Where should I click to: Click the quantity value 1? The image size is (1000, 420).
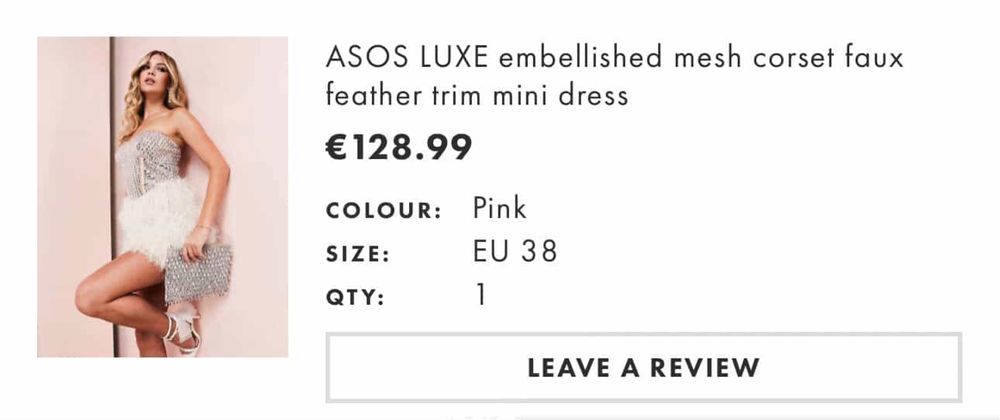481,295
